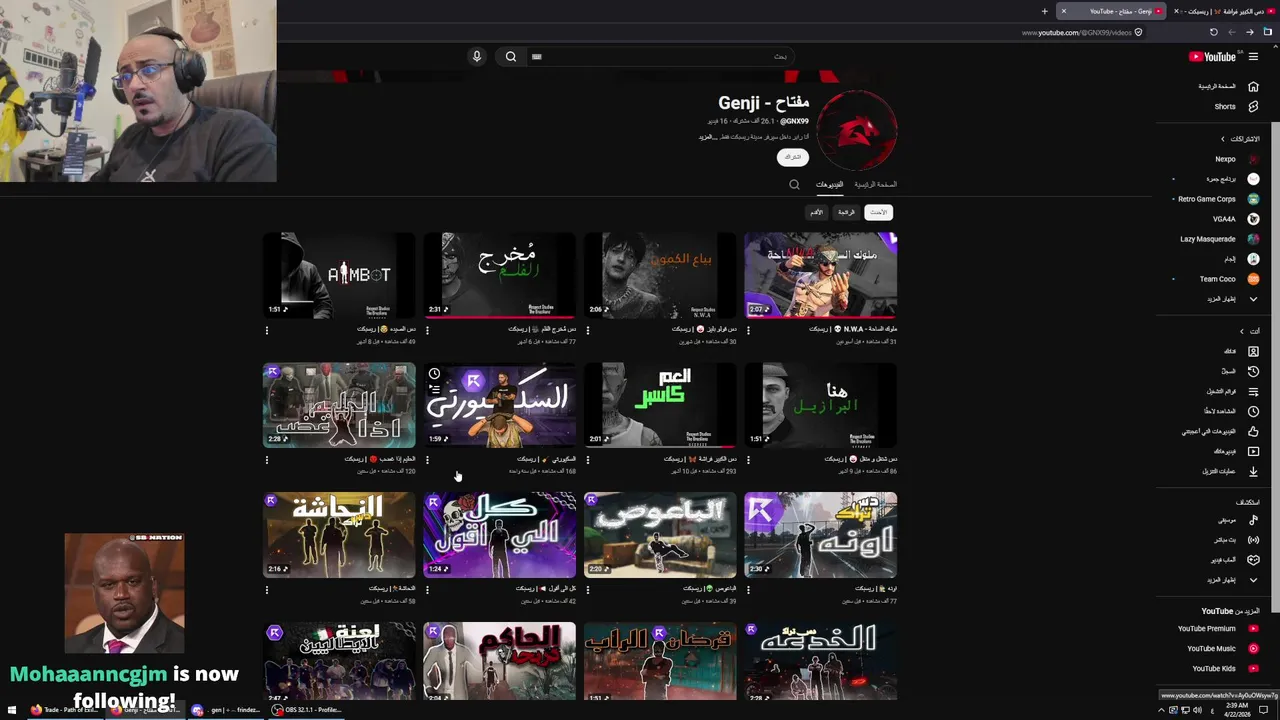Start voice search with the microphone icon

pos(477,56)
